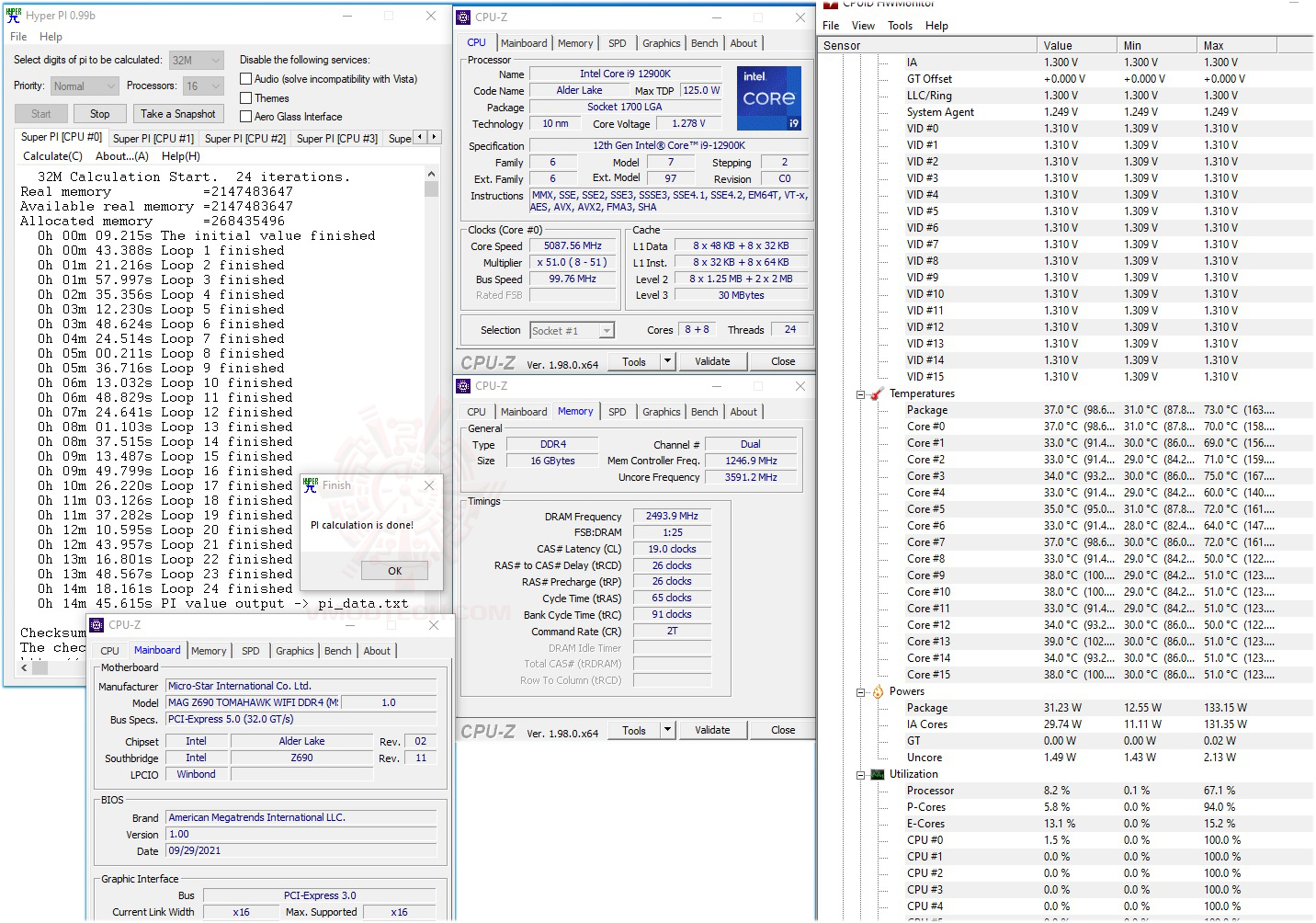The height and width of the screenshot is (923, 1316).
Task: Switch to the Super PI [CPU #2] tab
Action: pyautogui.click(x=244, y=139)
